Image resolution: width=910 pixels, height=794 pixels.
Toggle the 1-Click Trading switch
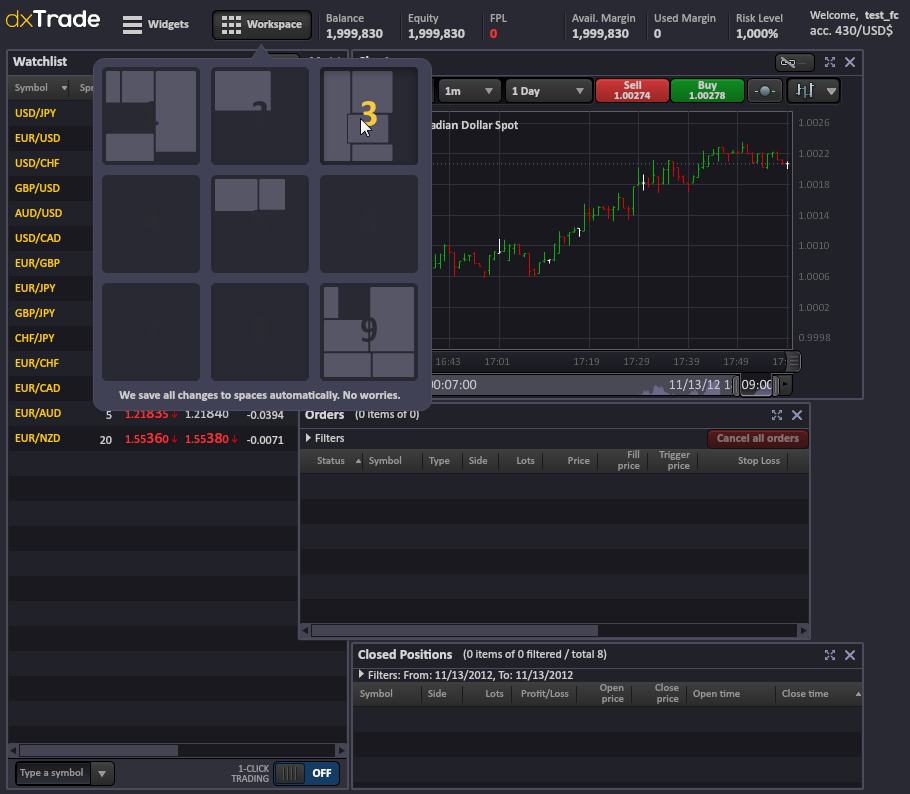point(306,773)
